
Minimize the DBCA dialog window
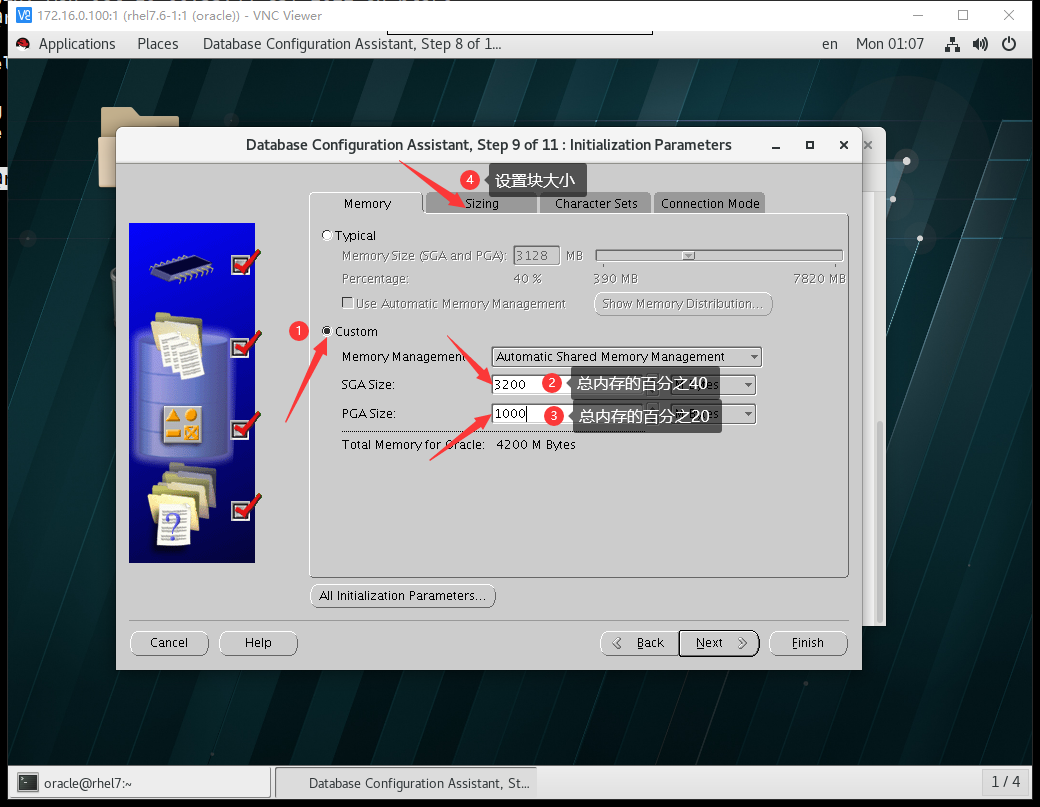point(775,145)
